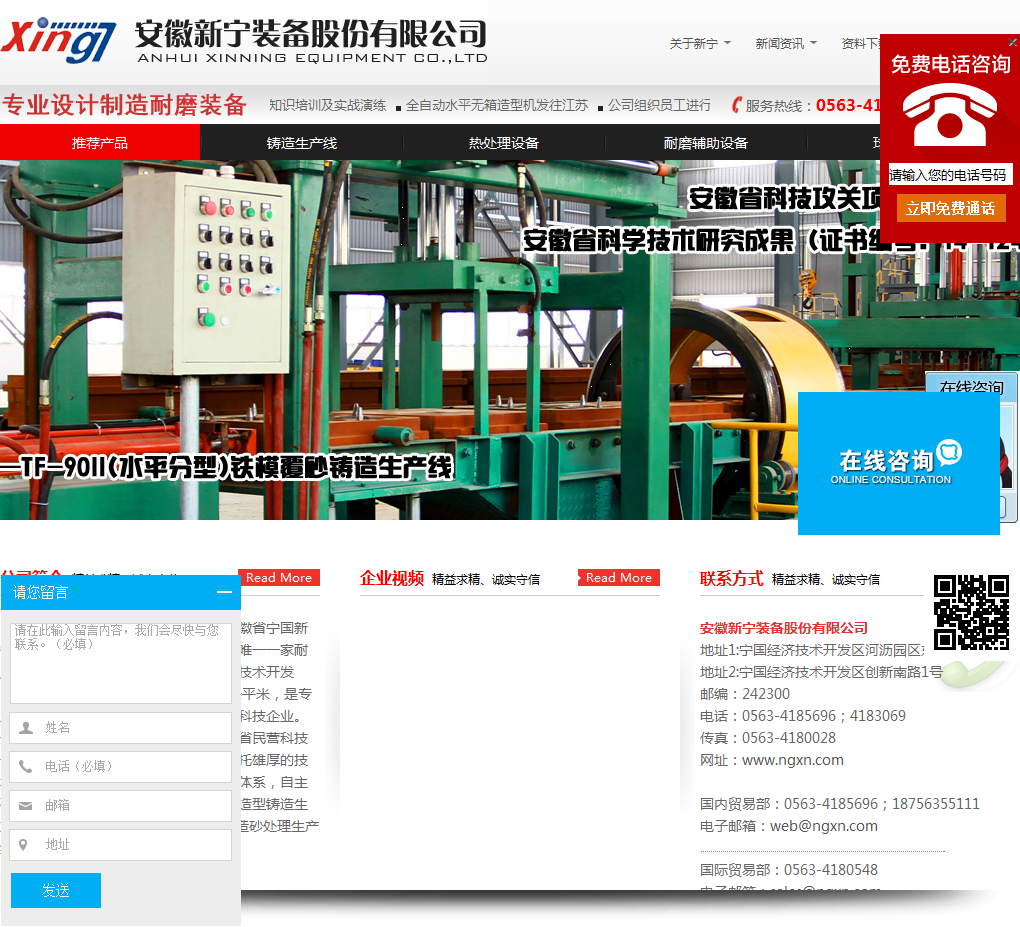Click the 联系方式 section heading
The width and height of the screenshot is (1020, 927).
click(x=731, y=578)
